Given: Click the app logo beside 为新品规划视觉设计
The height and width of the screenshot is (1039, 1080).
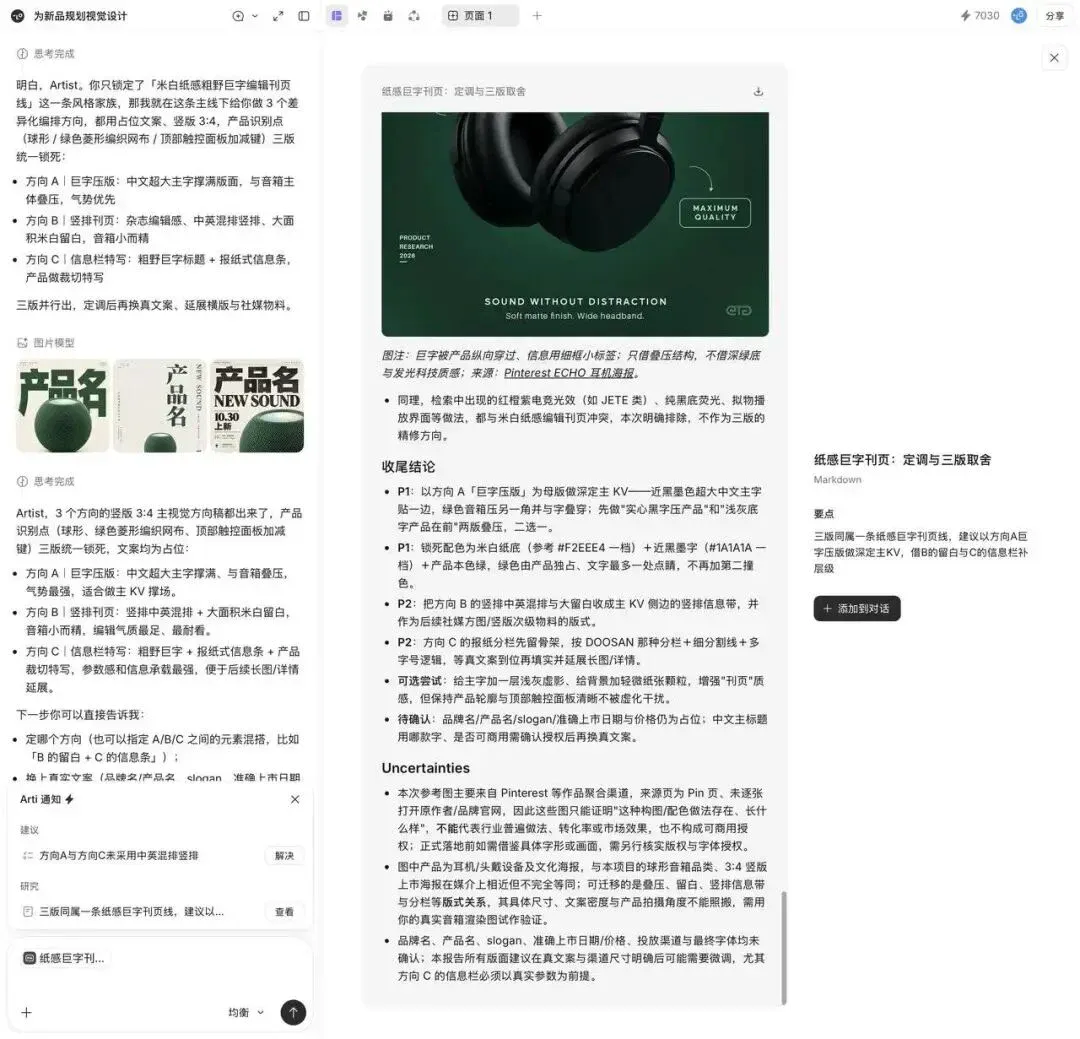Looking at the screenshot, I should click(x=17, y=16).
